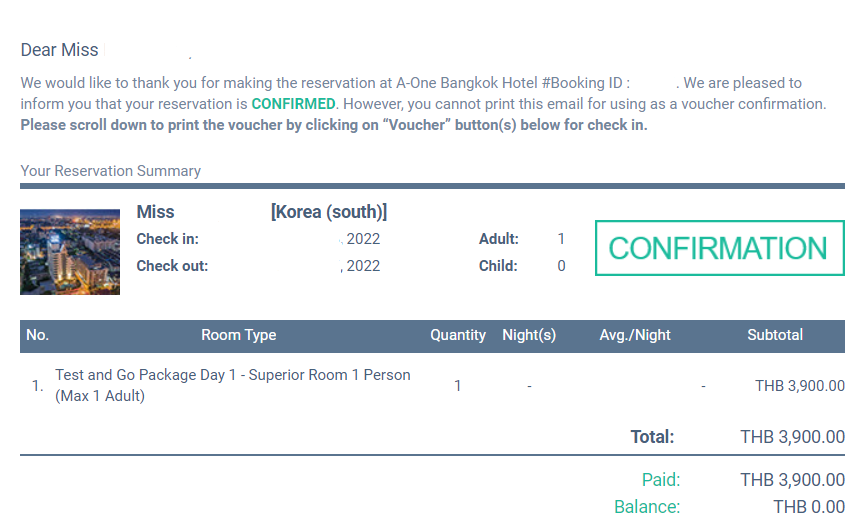Click the Check in: label
Image resolution: width=864 pixels, height=529 pixels.
(168, 239)
